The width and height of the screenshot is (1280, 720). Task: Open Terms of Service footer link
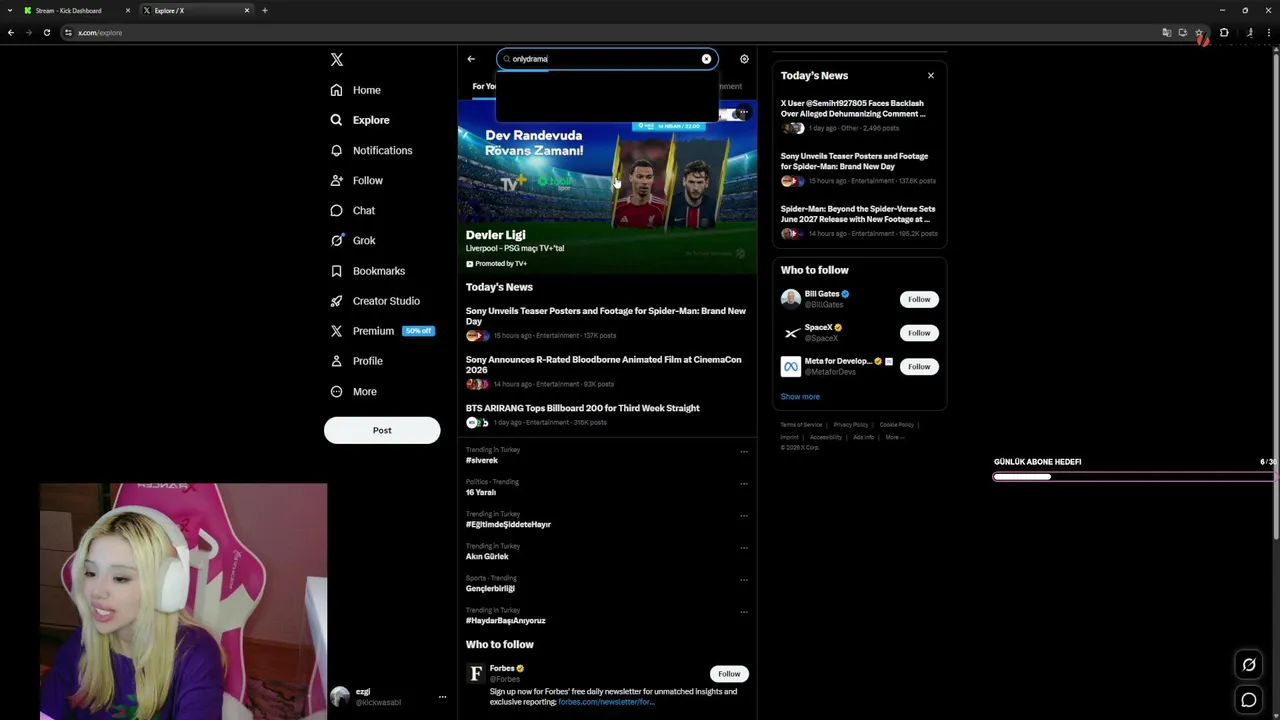pos(801,425)
